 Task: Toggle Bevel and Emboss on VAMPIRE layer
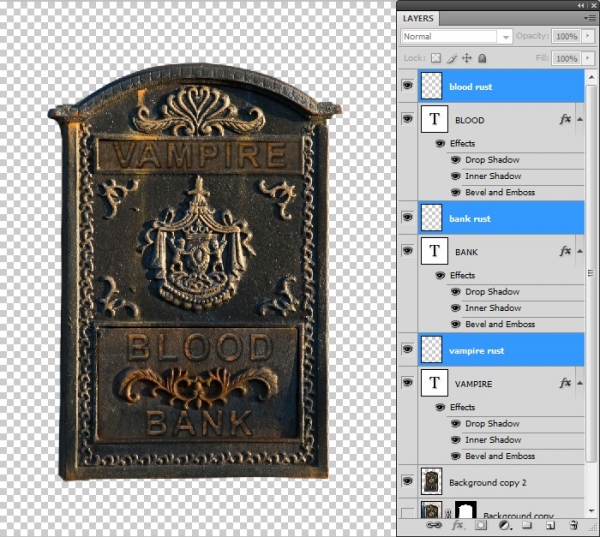(x=455, y=456)
